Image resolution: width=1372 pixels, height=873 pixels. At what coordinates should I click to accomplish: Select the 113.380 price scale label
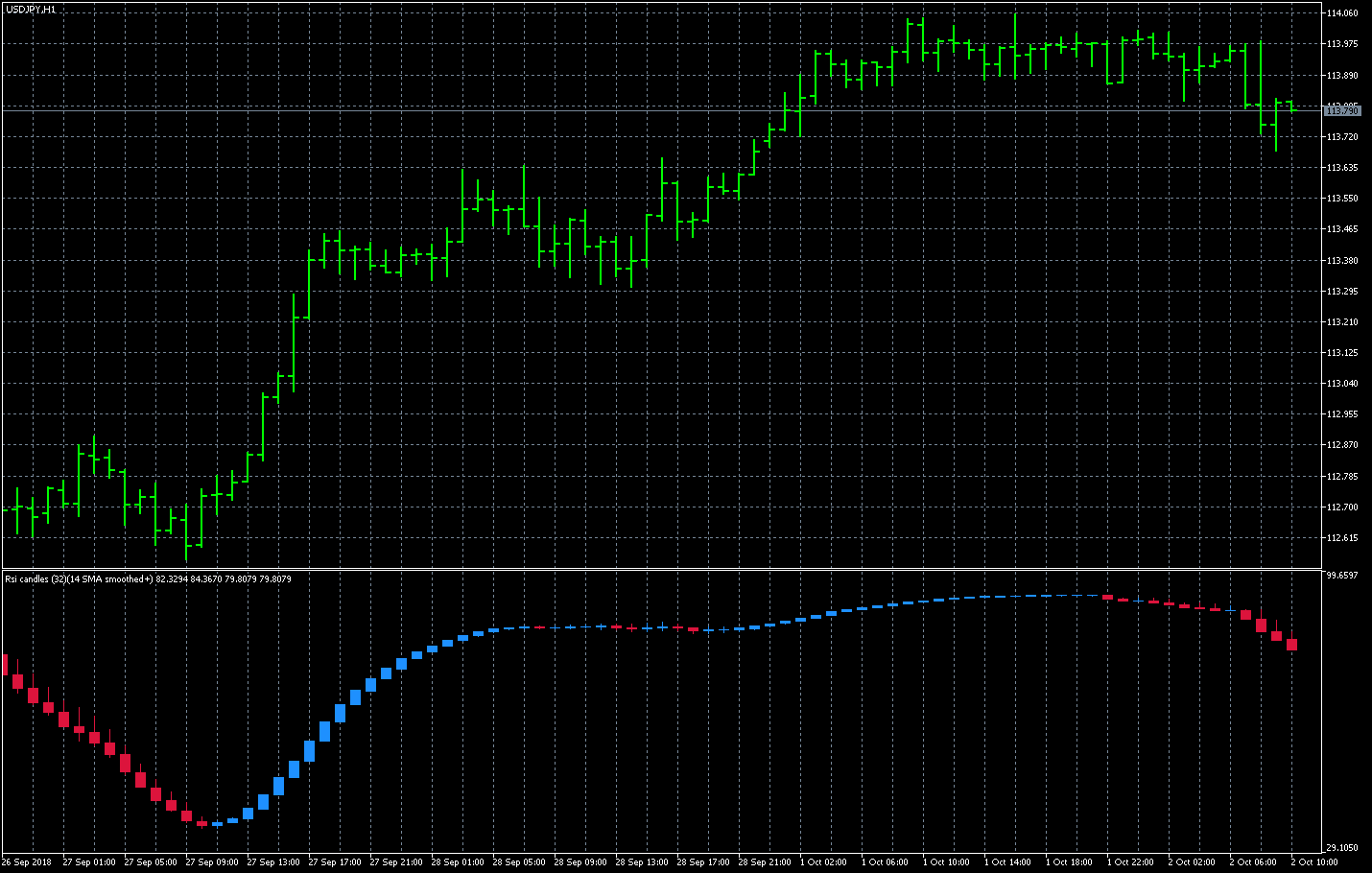click(x=1341, y=261)
